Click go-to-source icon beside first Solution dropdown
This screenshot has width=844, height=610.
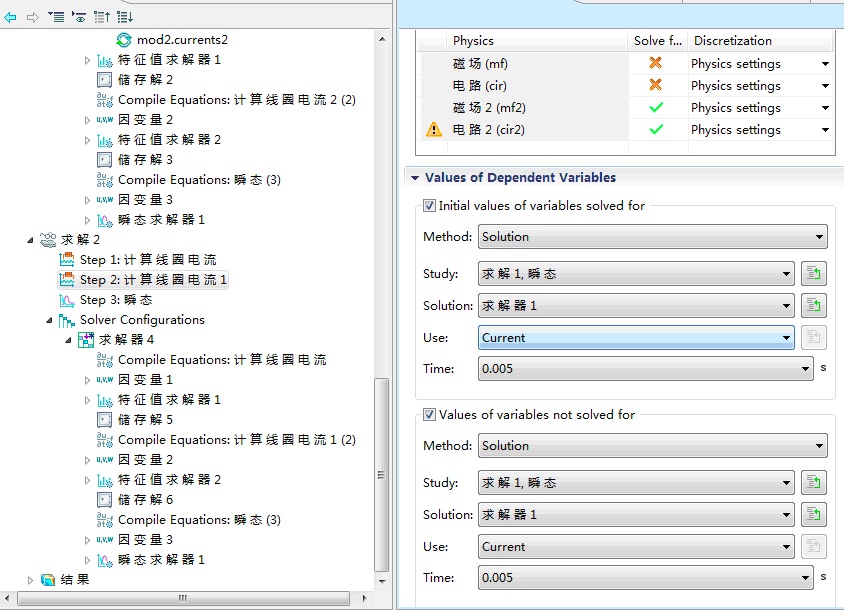[x=813, y=305]
